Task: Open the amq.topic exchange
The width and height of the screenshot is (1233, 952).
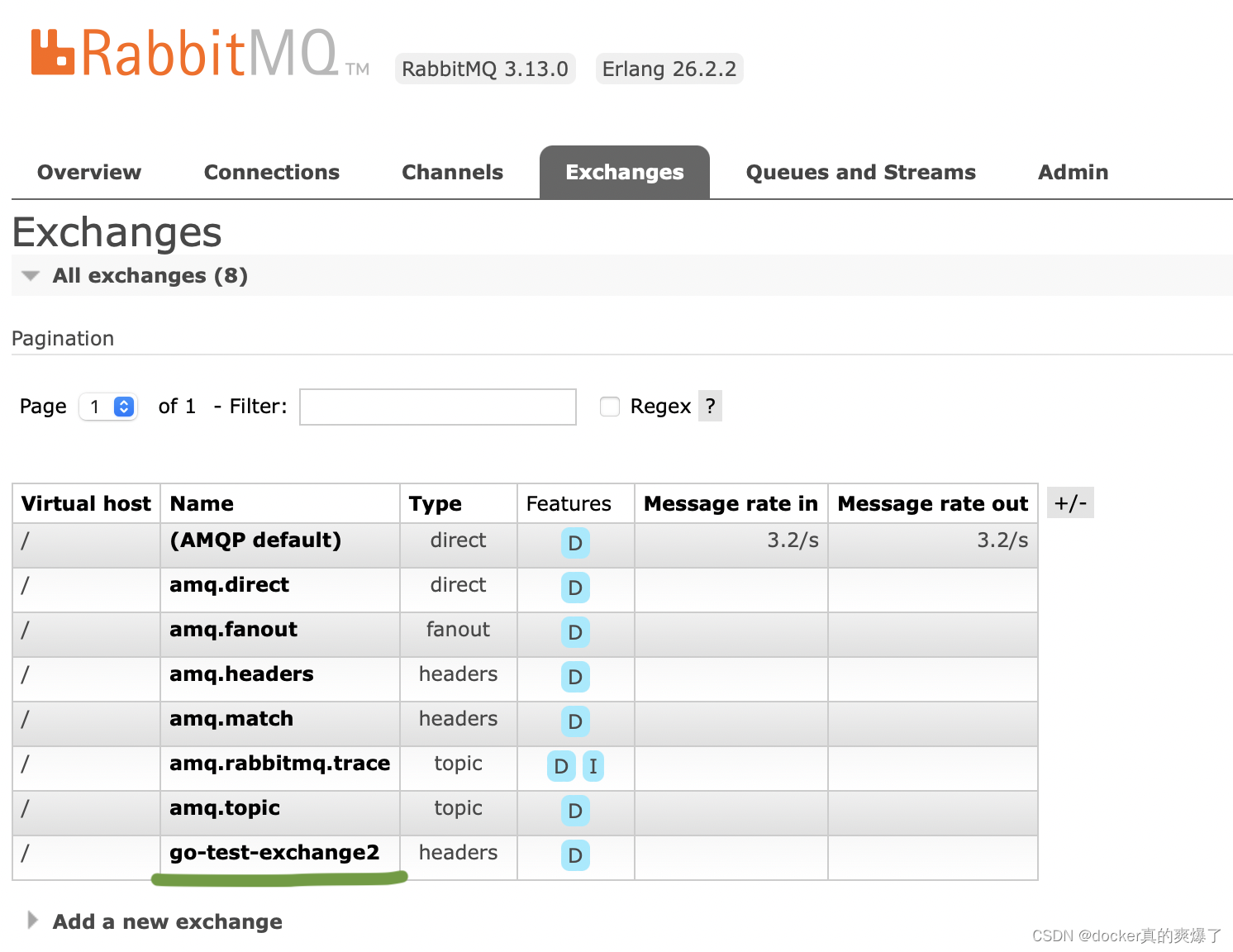Action: click(x=225, y=807)
